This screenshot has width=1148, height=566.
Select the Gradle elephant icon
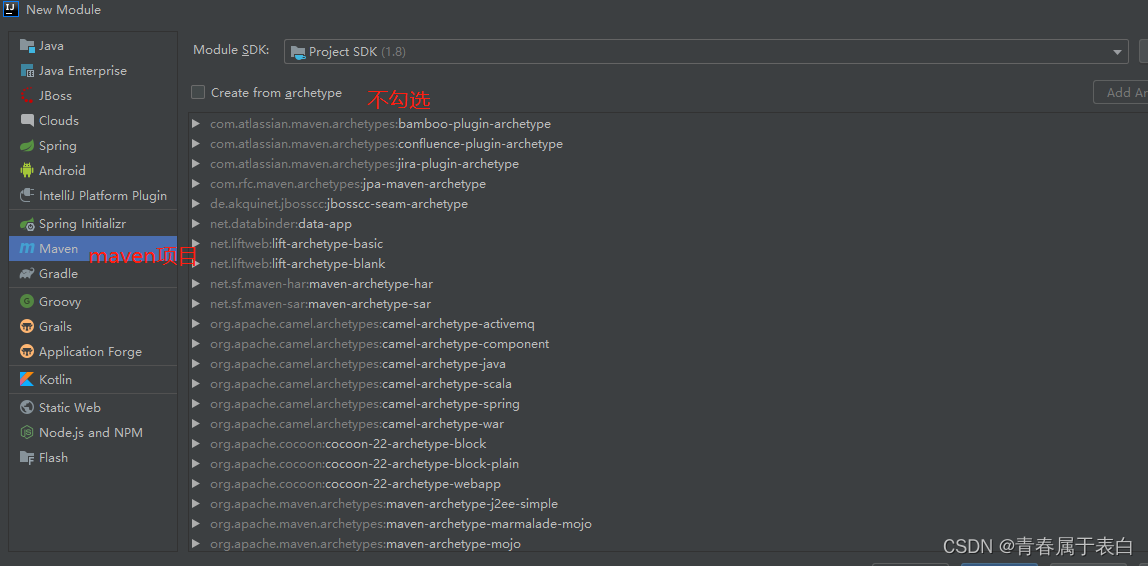click(x=27, y=274)
